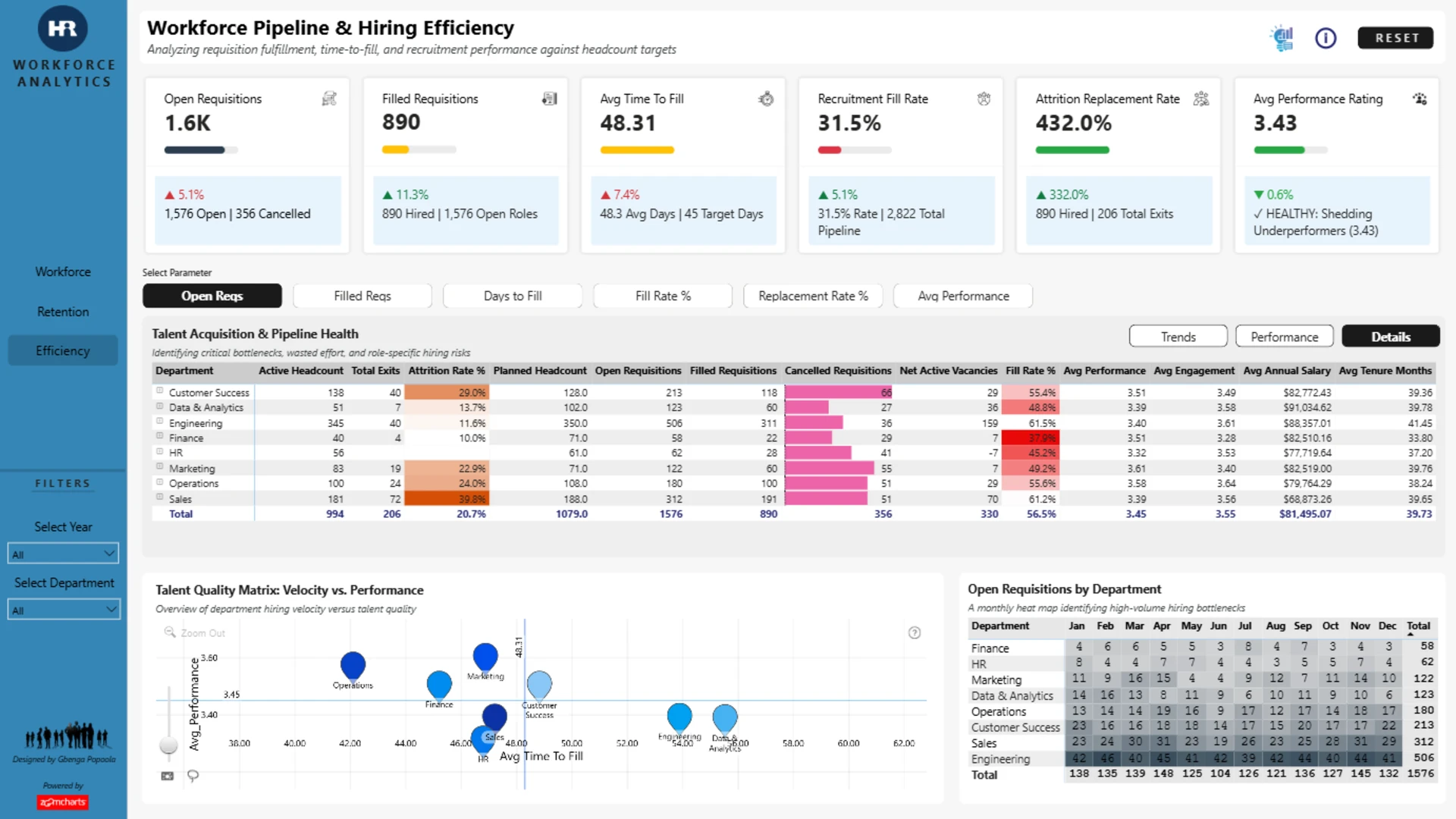Screen dimensions: 1456x819
Task: Select the Data & Analytics bubble in the scatter chart
Action: pos(725,719)
